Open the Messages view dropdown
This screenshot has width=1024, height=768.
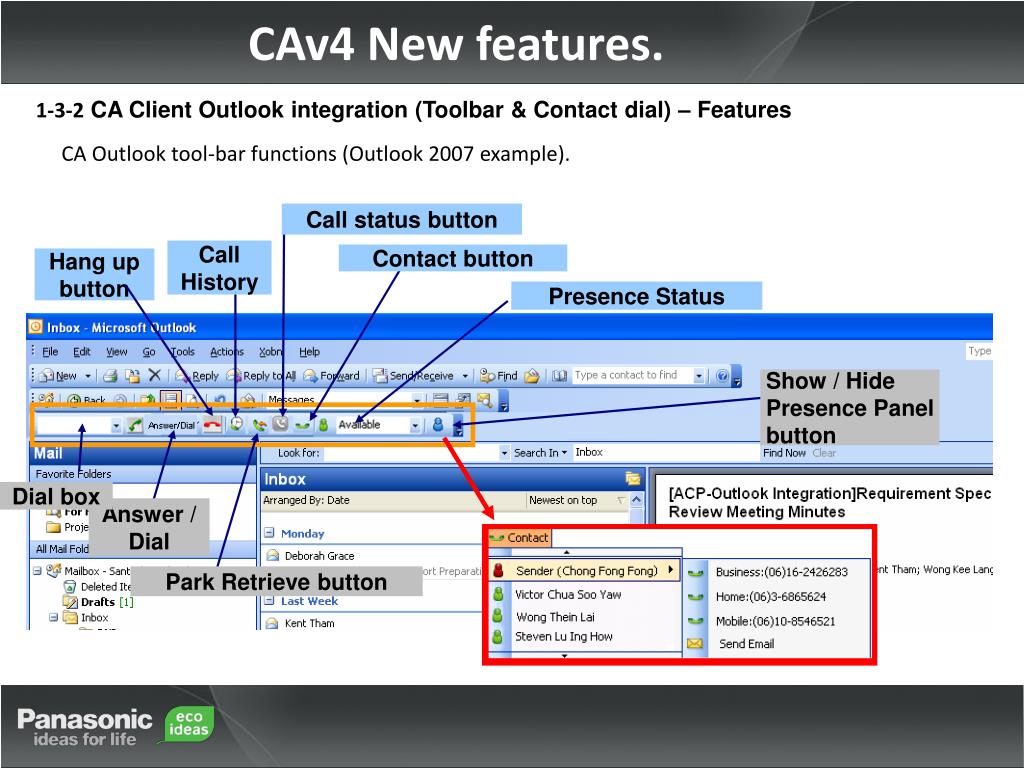[x=417, y=398]
